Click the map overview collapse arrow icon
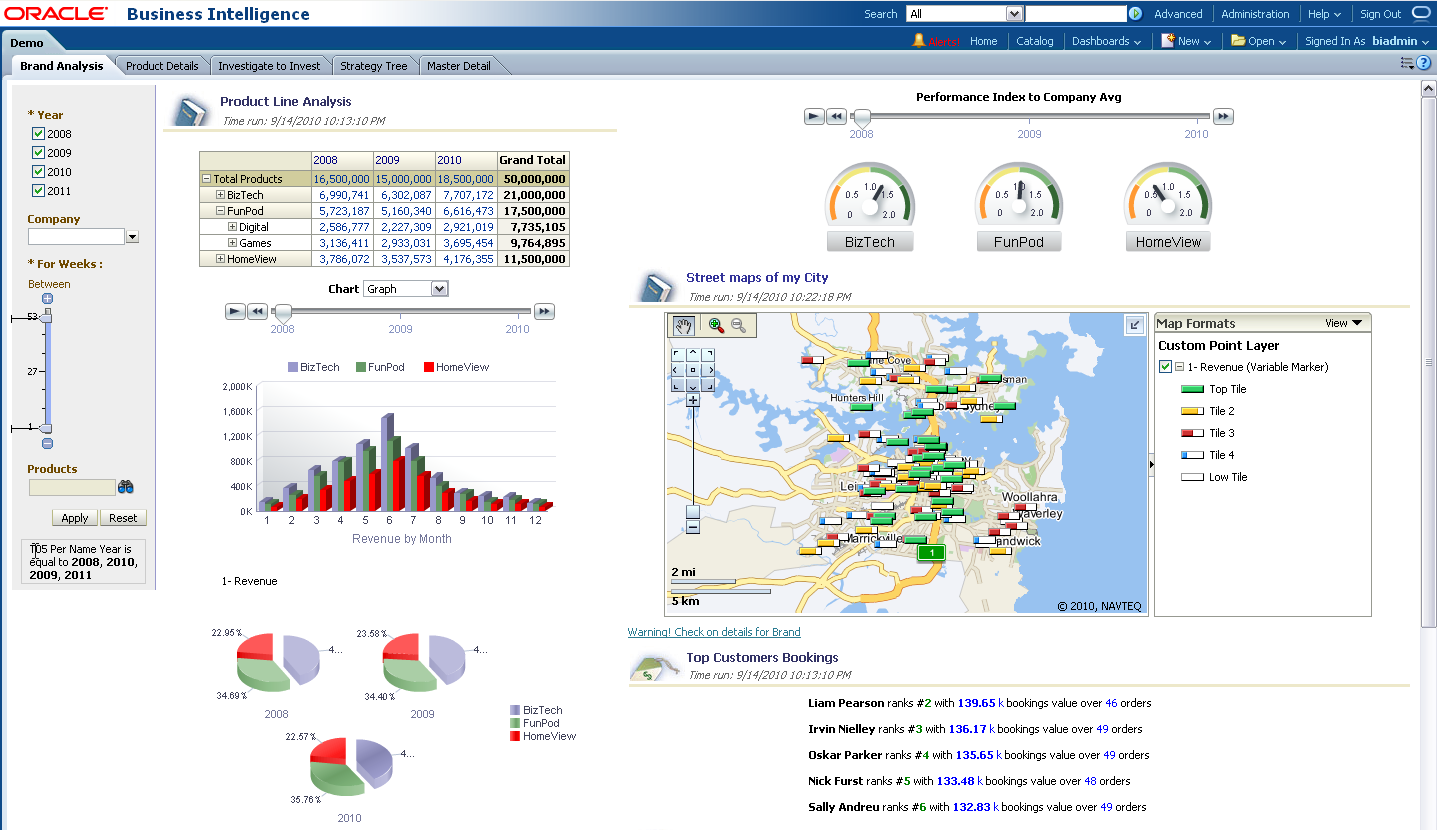Image resolution: width=1437 pixels, height=830 pixels. (1135, 325)
